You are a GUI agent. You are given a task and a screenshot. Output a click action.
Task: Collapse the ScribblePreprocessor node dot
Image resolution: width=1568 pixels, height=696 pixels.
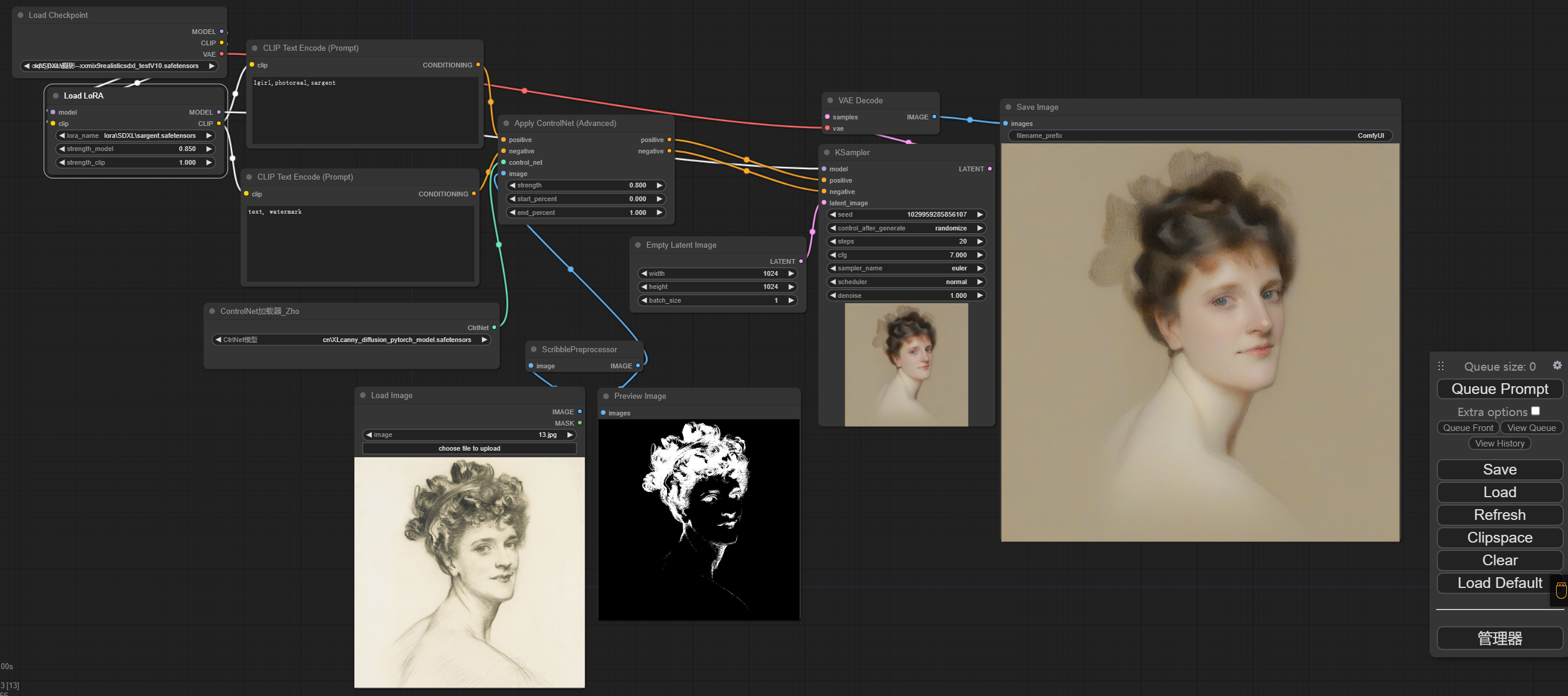coord(534,349)
